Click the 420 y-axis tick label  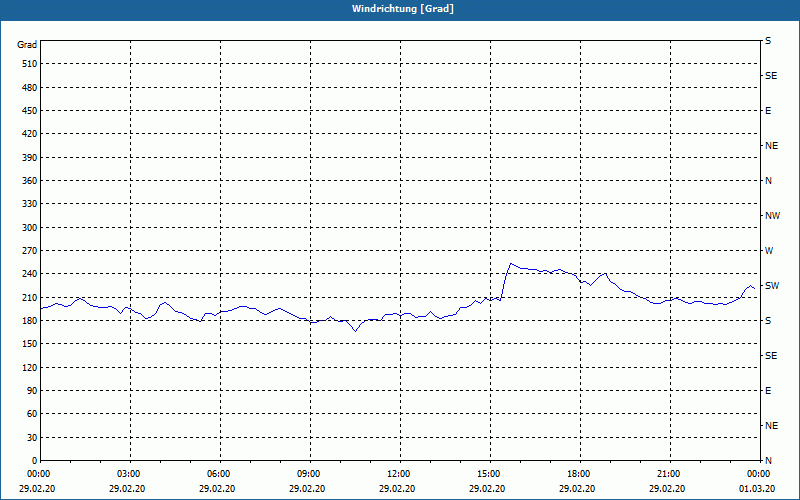click(x=29, y=134)
